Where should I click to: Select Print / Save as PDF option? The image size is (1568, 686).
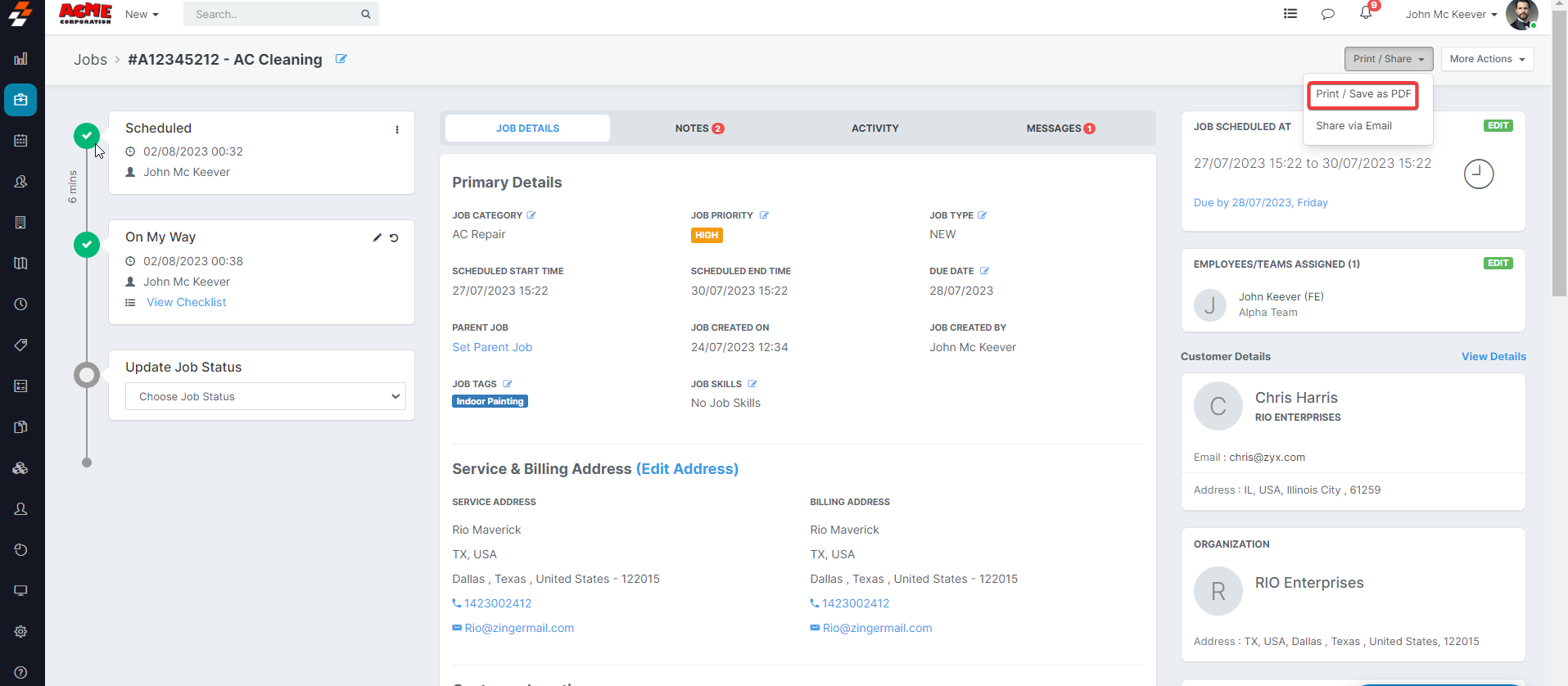click(x=1363, y=94)
